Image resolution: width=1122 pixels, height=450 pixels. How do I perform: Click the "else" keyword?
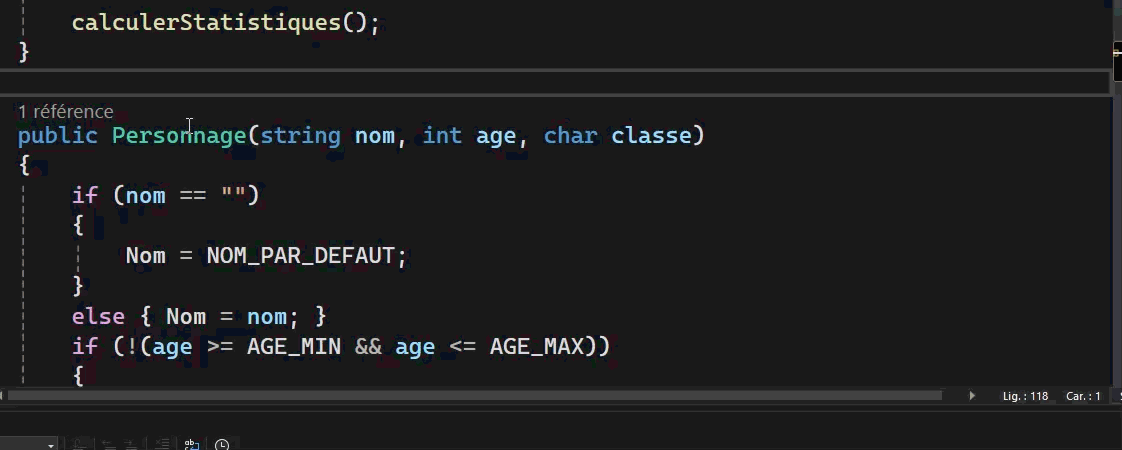pos(98,316)
